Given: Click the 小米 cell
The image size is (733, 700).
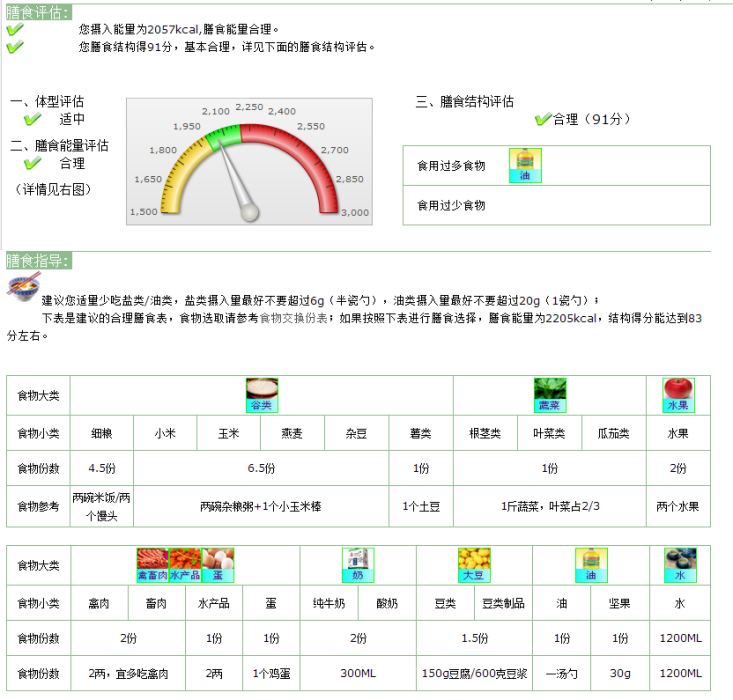Looking at the screenshot, I should [x=165, y=433].
